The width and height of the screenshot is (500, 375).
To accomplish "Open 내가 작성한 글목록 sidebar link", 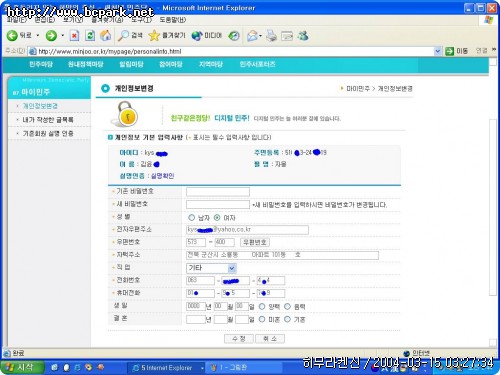I will (x=48, y=120).
